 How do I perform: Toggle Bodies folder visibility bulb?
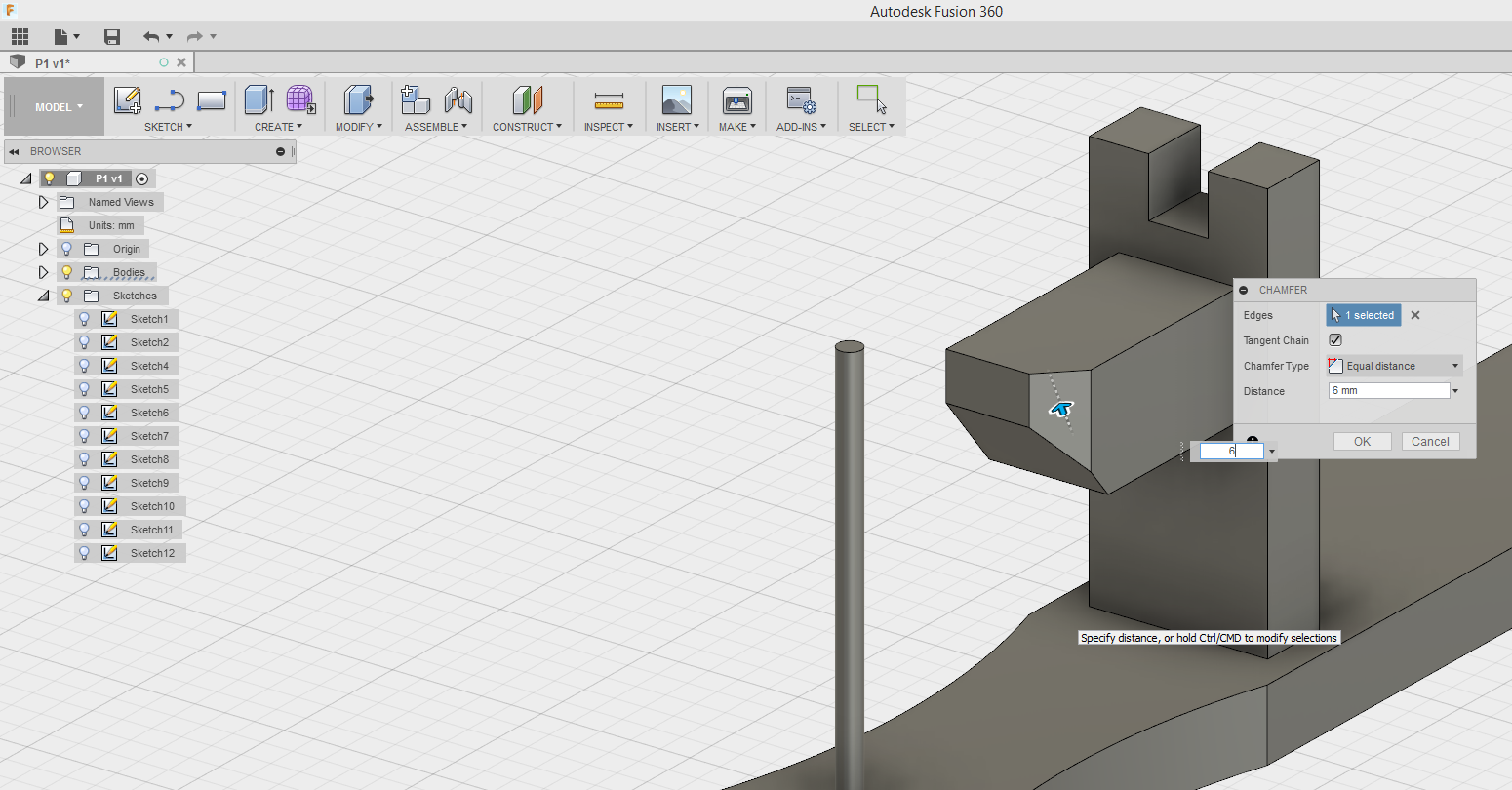[x=67, y=273]
